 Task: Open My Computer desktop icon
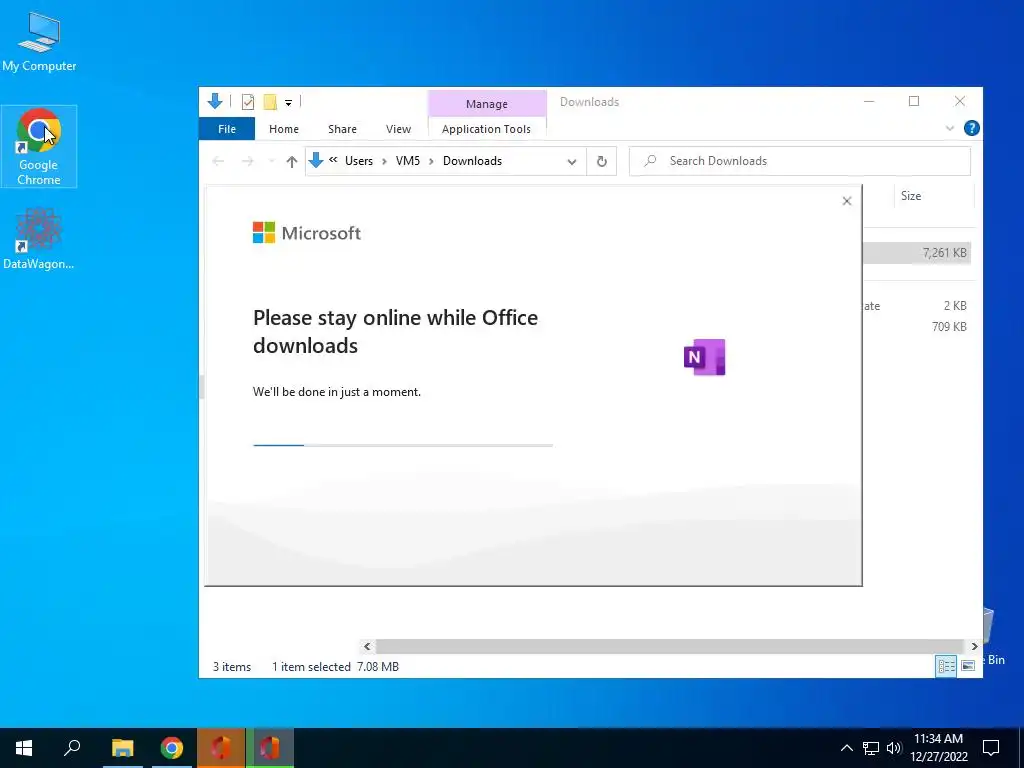point(39,42)
